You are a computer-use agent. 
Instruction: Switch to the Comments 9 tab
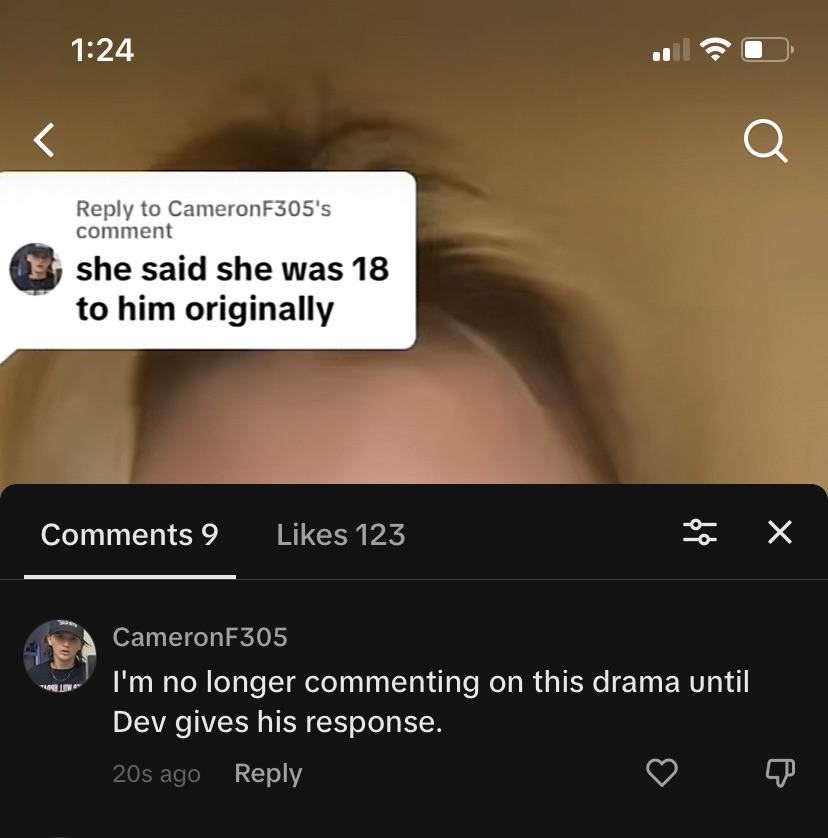(129, 534)
